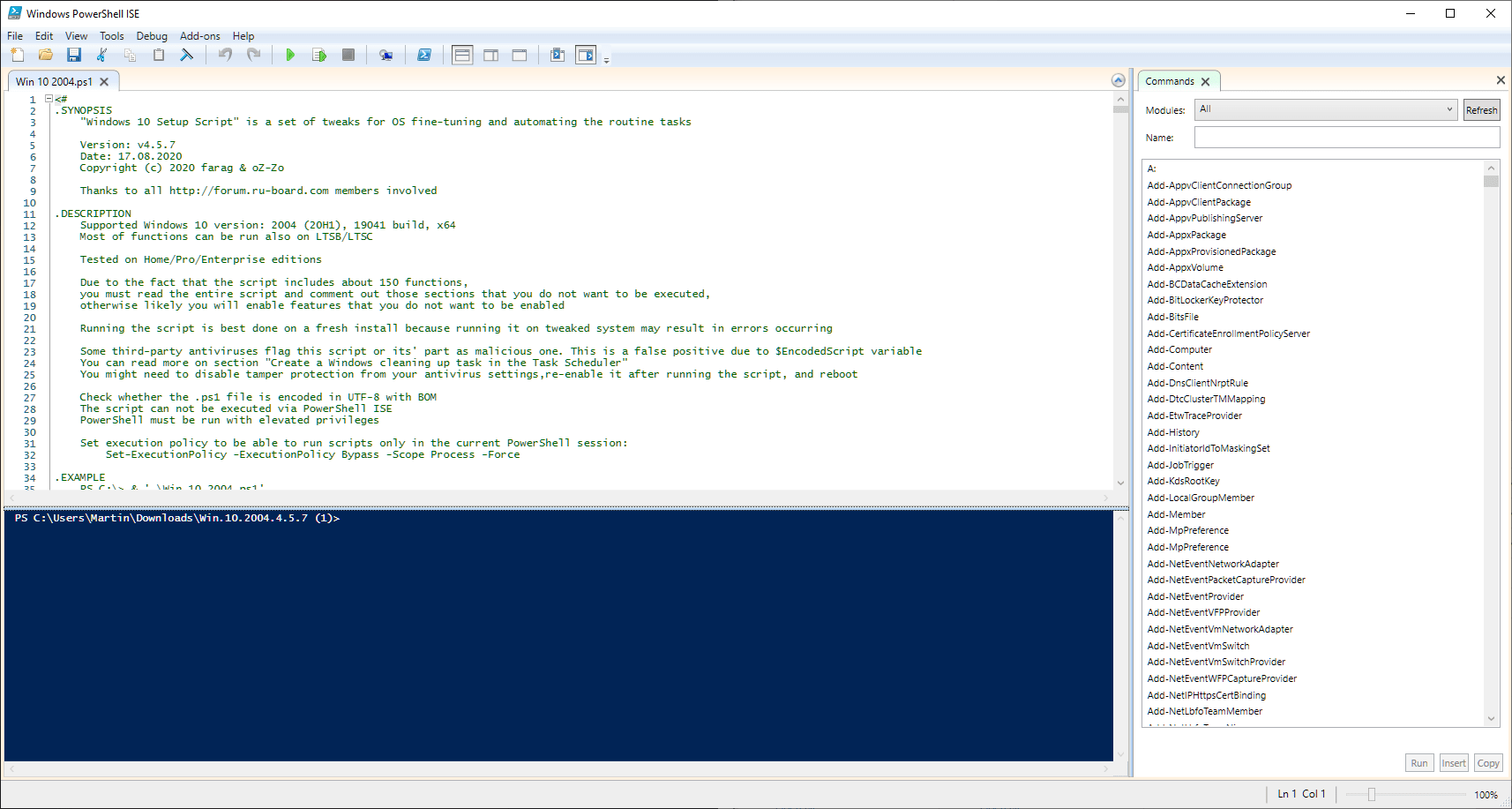Copy selection toolbar icon
This screenshot has height=809, width=1512.
pyautogui.click(x=131, y=55)
